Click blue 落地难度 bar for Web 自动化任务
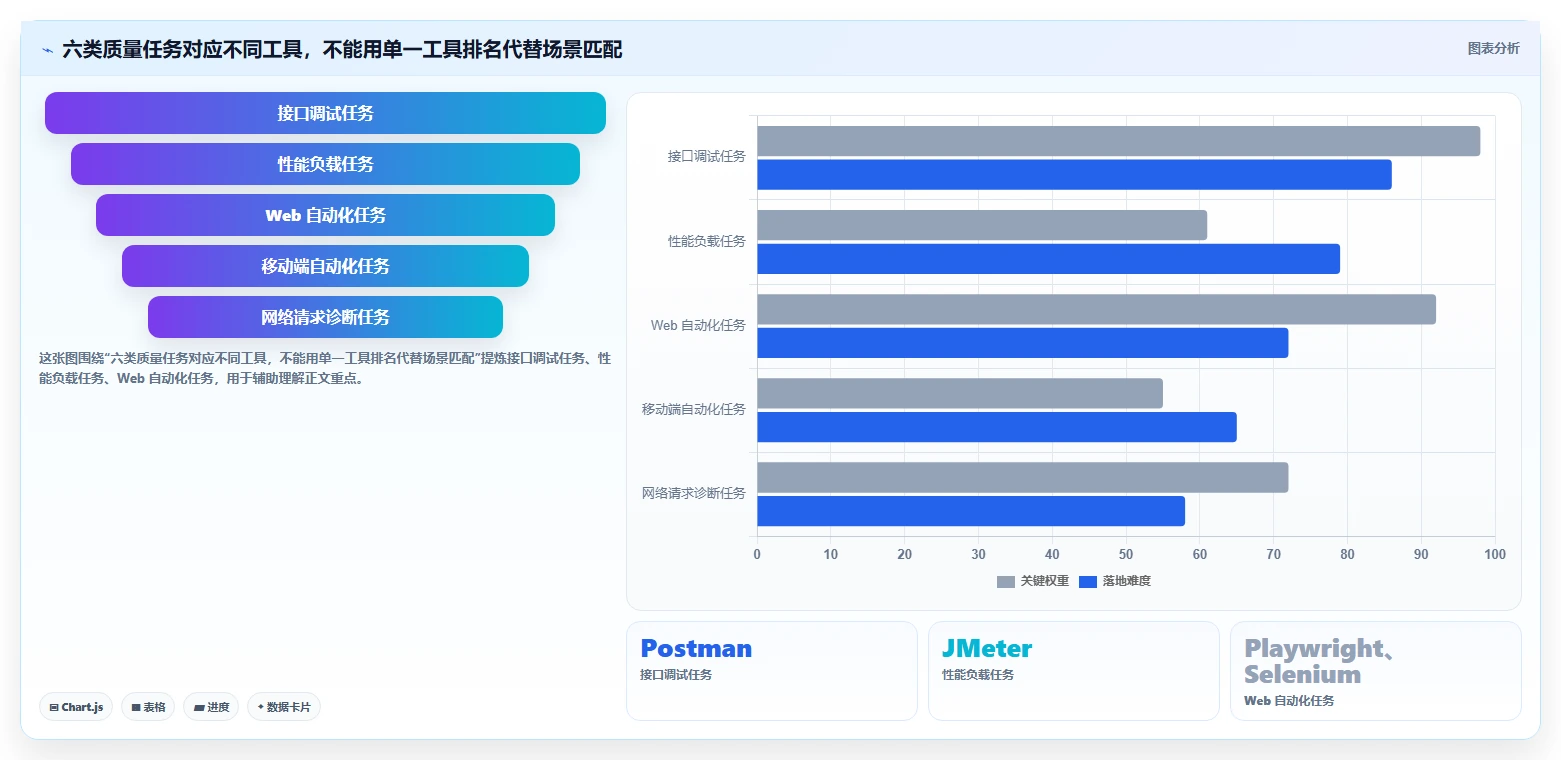The image size is (1561, 760). (1022, 343)
